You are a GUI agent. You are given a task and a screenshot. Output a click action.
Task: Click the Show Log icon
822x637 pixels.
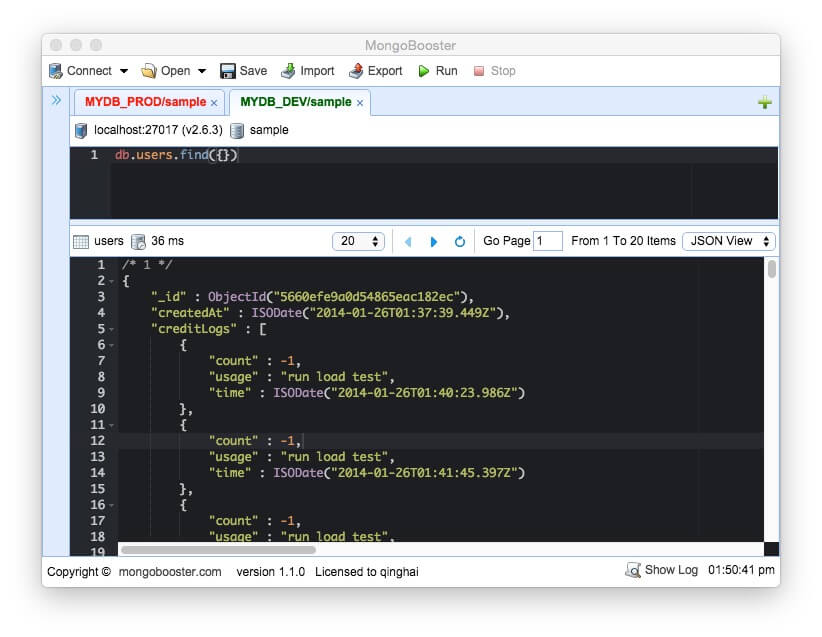[x=633, y=570]
